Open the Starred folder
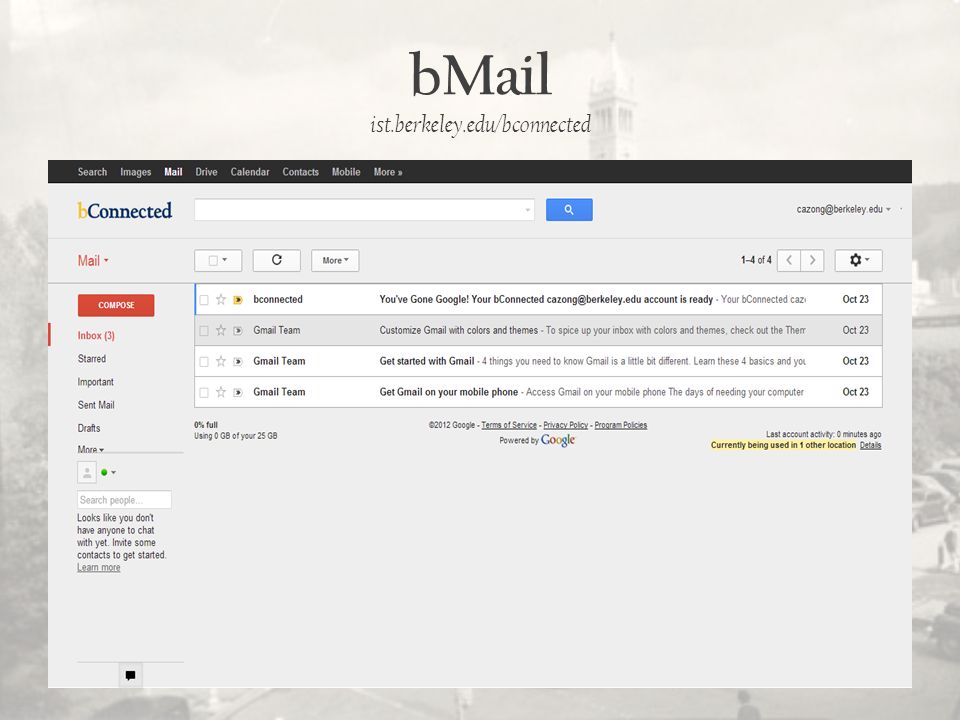This screenshot has height=720, width=960. 92,359
